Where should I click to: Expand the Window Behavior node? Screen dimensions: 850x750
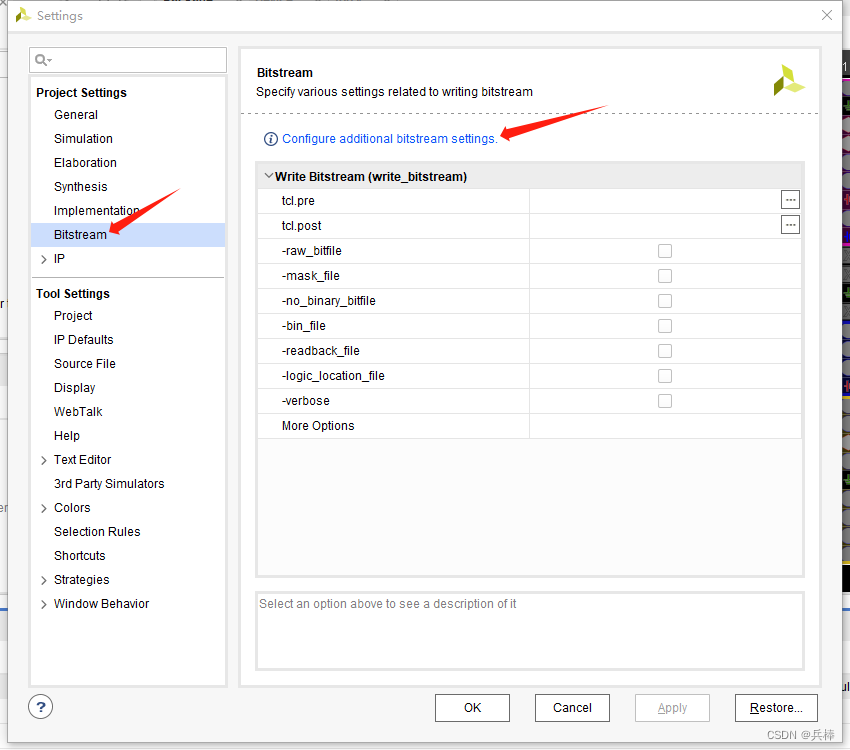coord(44,604)
